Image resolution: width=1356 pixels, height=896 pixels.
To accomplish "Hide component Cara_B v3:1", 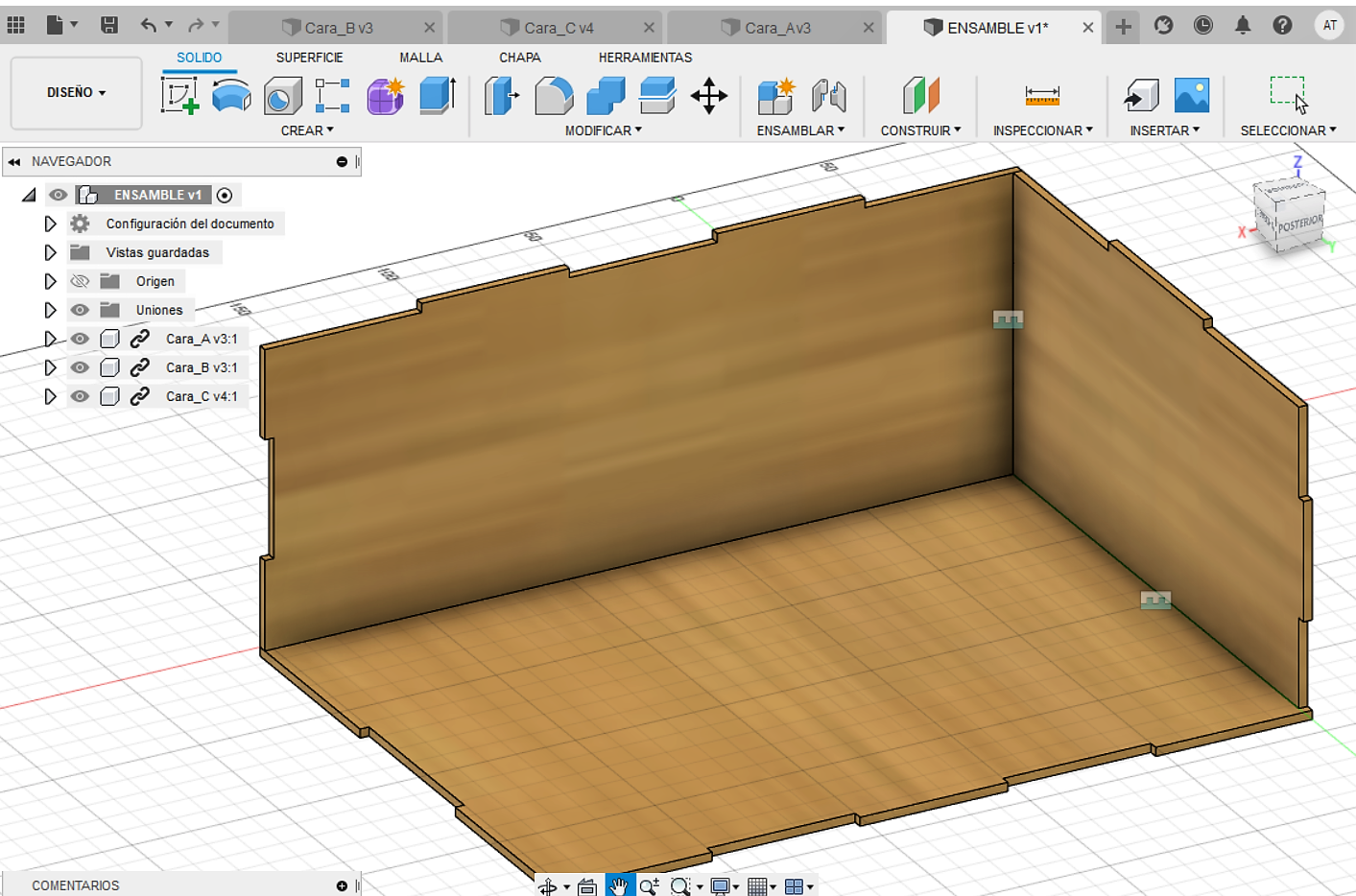I will (80, 367).
